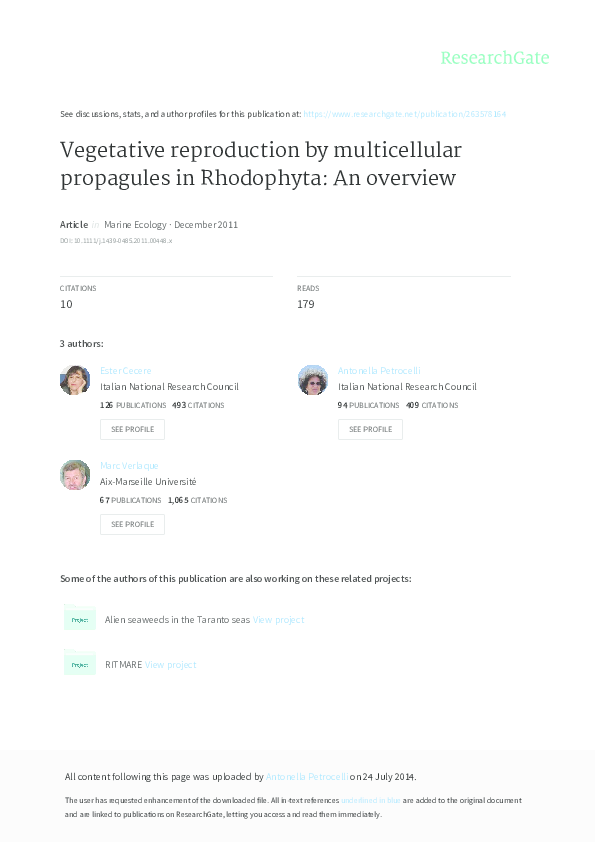Screen dimensions: 595x842
Task: Click Antonella Petrocelli's profile photo
Action: [x=313, y=380]
